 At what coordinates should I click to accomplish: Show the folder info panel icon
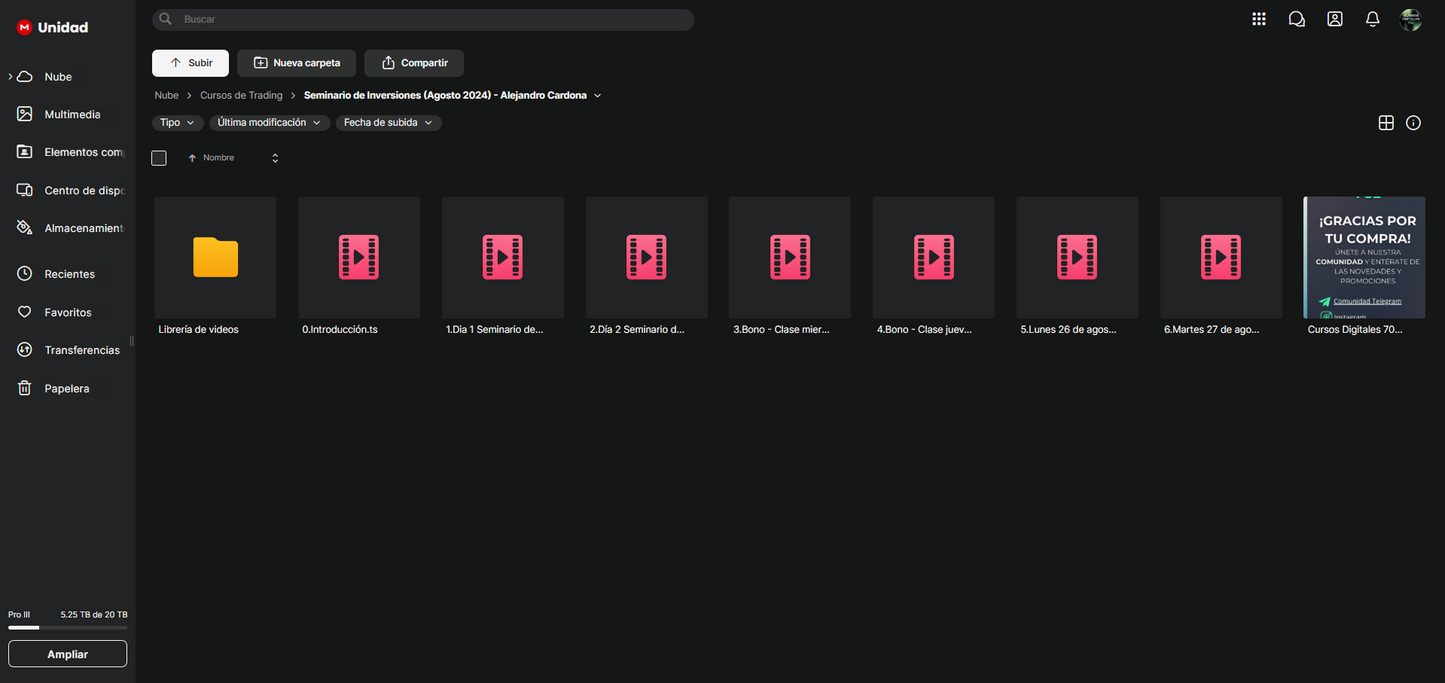1413,123
